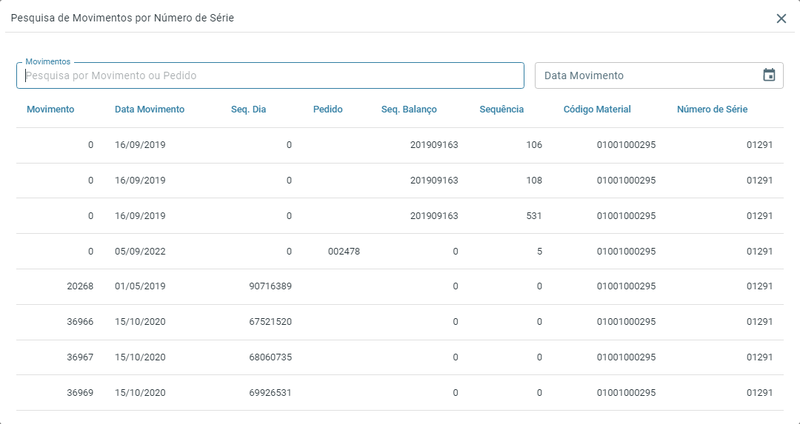
Task: Open the calendar date picker icon
Action: tap(769, 75)
